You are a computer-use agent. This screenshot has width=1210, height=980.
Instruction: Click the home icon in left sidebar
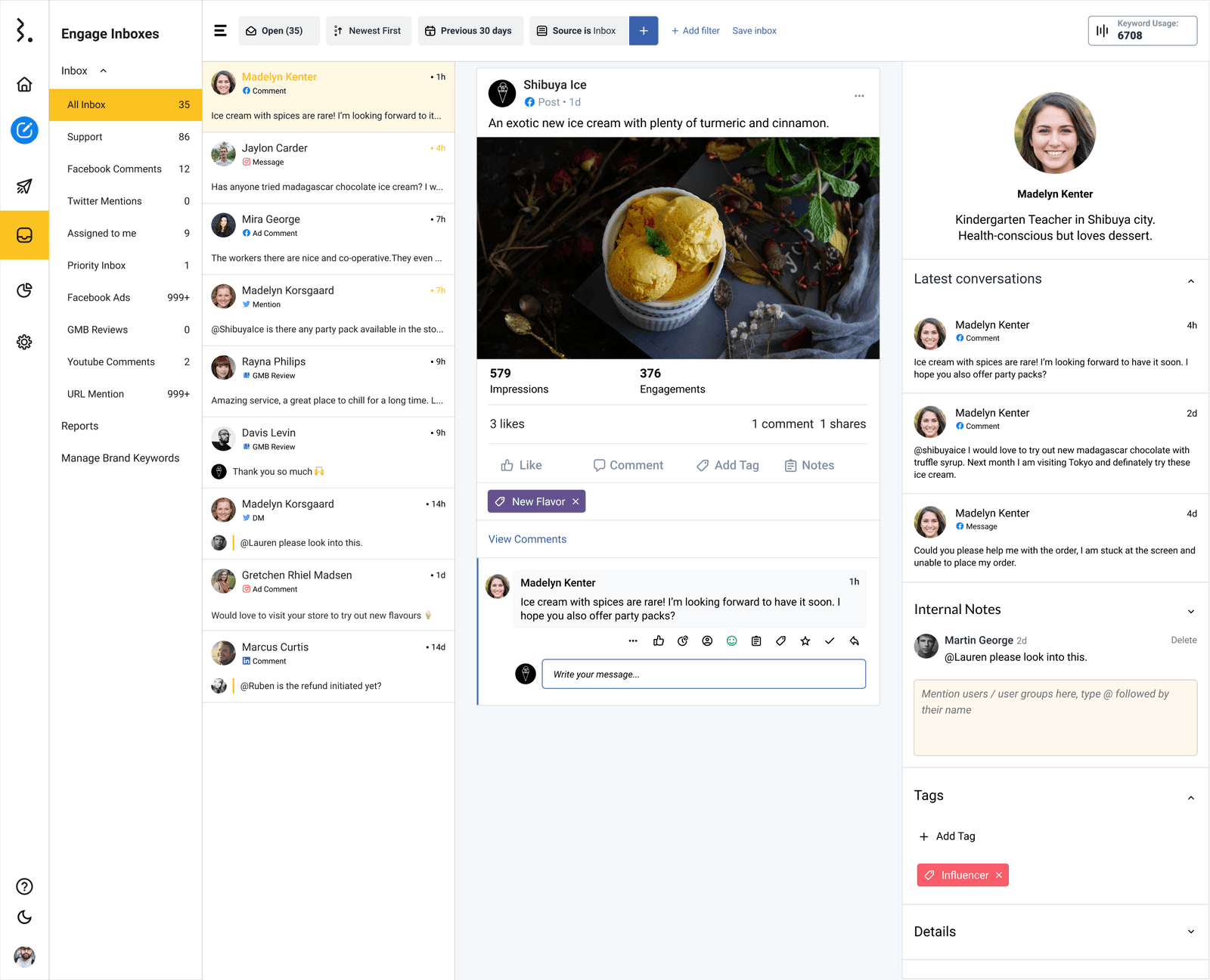click(24, 84)
